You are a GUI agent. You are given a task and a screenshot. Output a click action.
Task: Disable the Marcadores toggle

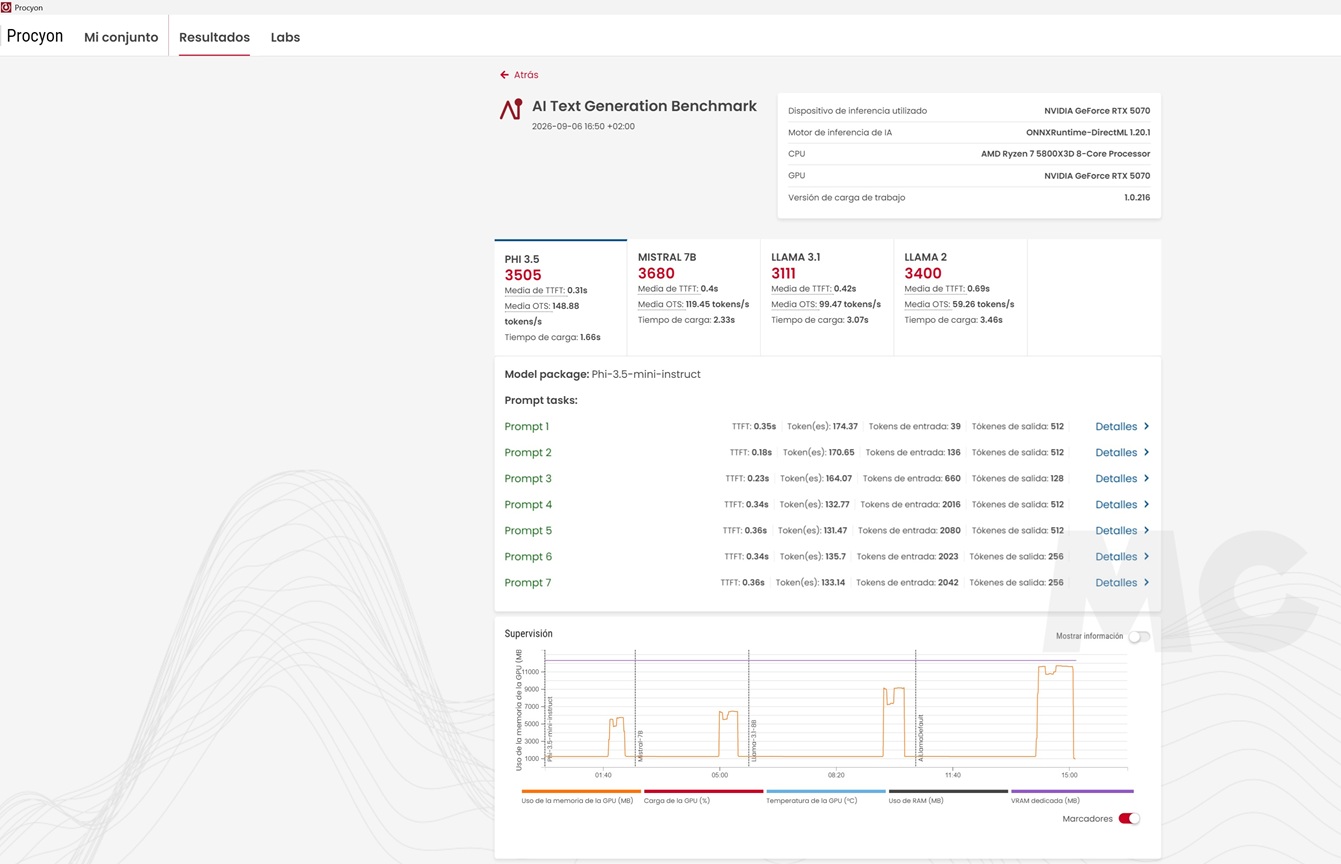point(1129,818)
